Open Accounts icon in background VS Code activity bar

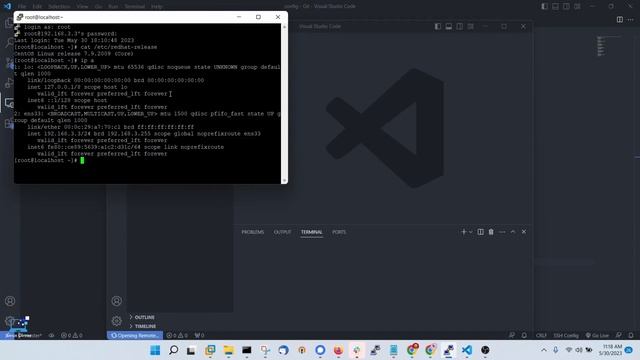10,301
